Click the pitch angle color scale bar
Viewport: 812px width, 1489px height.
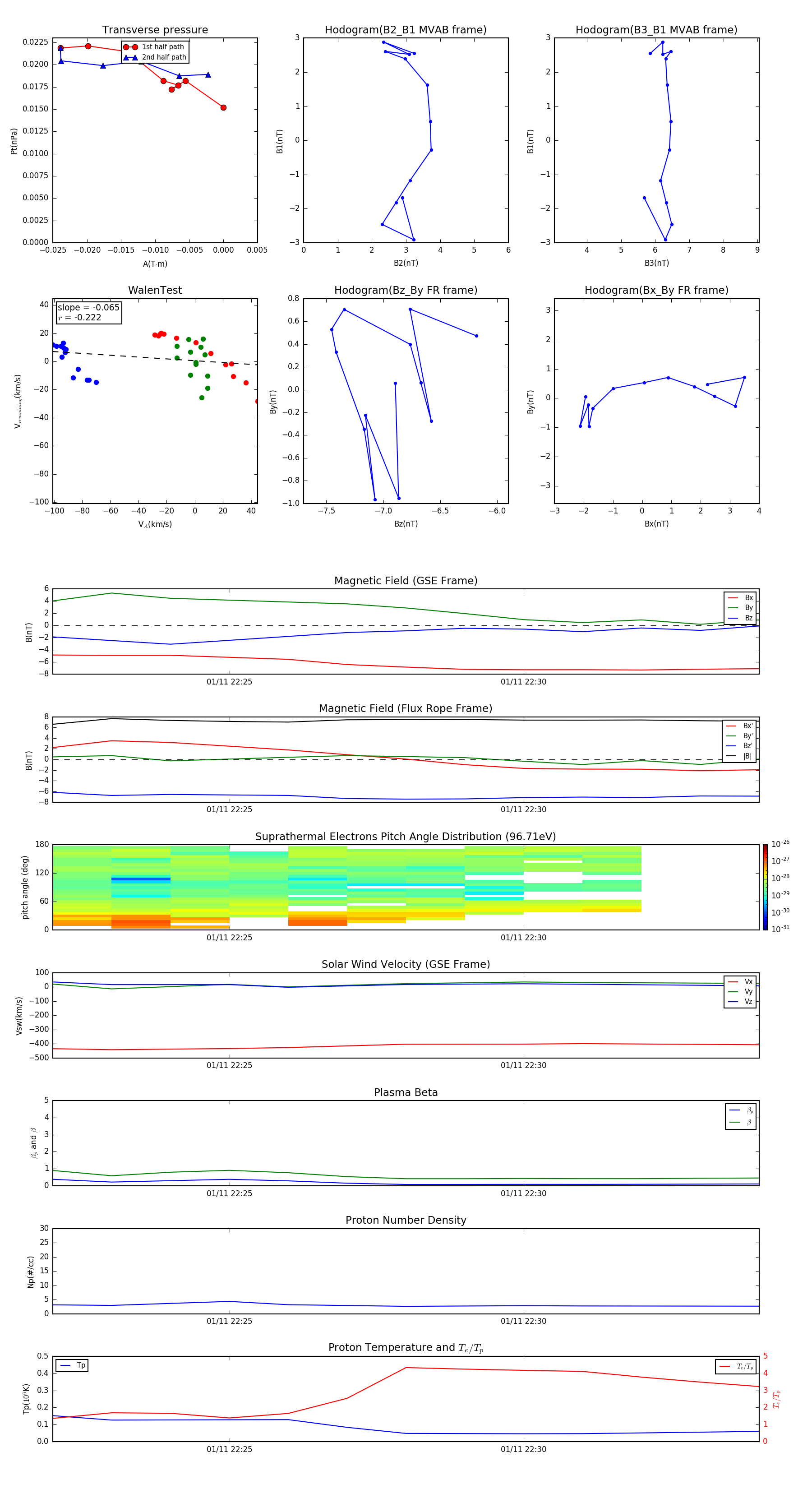pyautogui.click(x=765, y=887)
